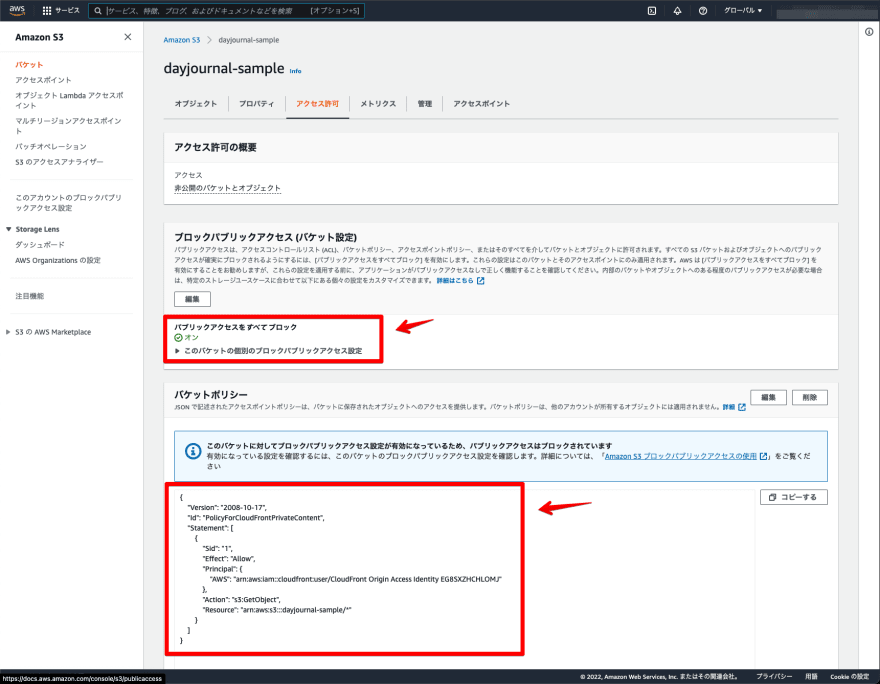880x684 pixels.
Task: Click Cookie の設定 footer link
Action: pyautogui.click(x=850, y=677)
